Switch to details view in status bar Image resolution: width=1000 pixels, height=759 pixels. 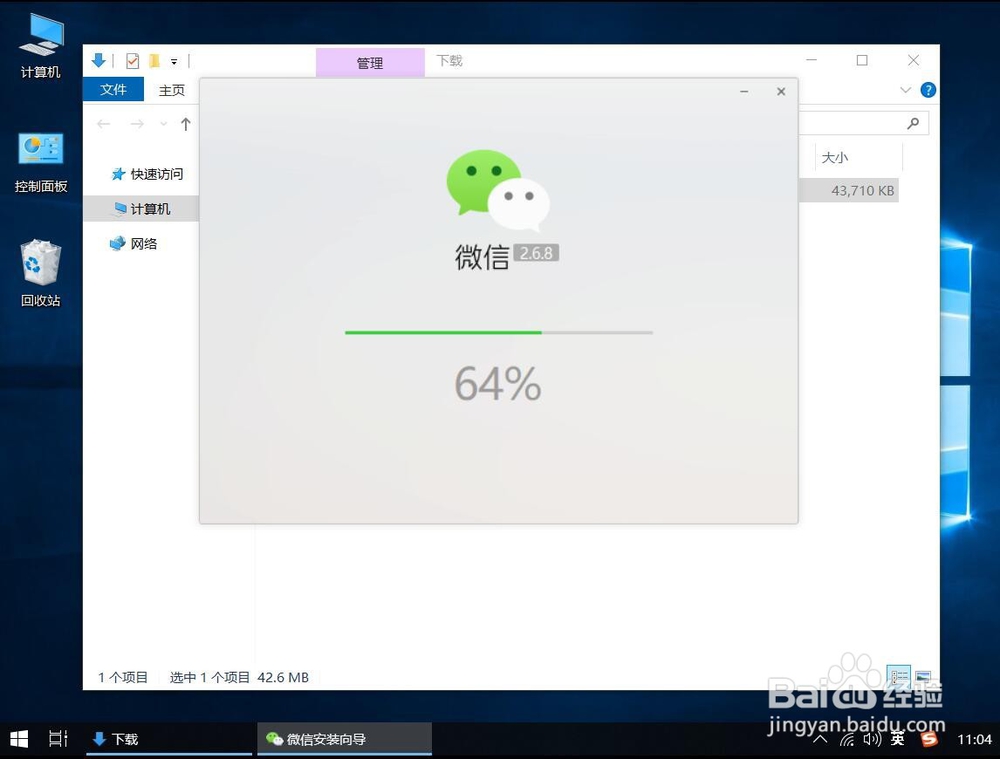[899, 675]
